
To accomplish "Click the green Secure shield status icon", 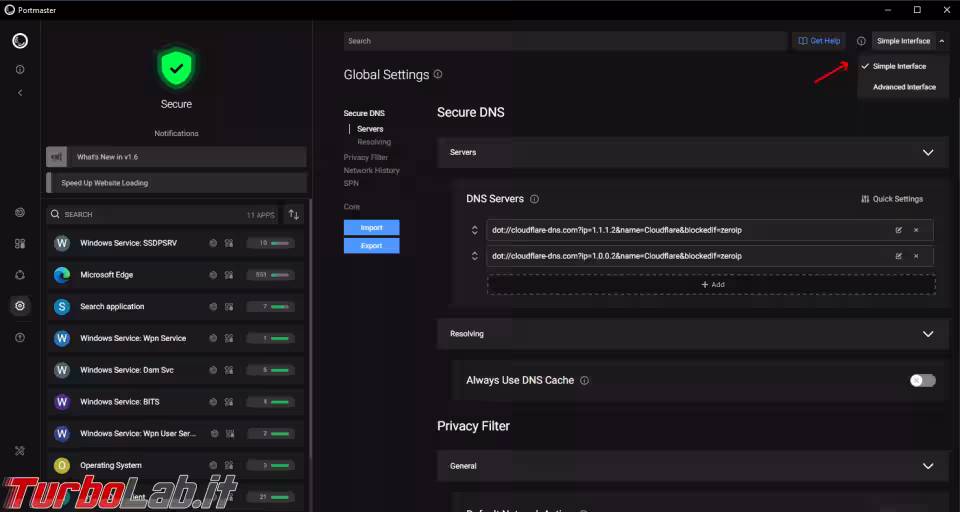I will (176, 67).
